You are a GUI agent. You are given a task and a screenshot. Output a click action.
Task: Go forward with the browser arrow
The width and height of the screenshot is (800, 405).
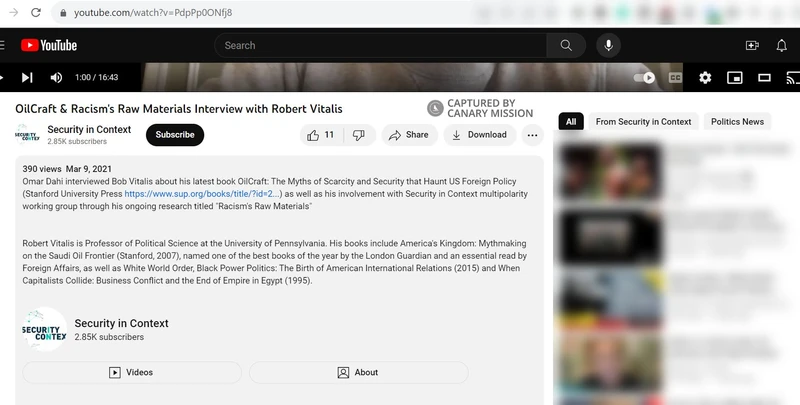tap(14, 12)
